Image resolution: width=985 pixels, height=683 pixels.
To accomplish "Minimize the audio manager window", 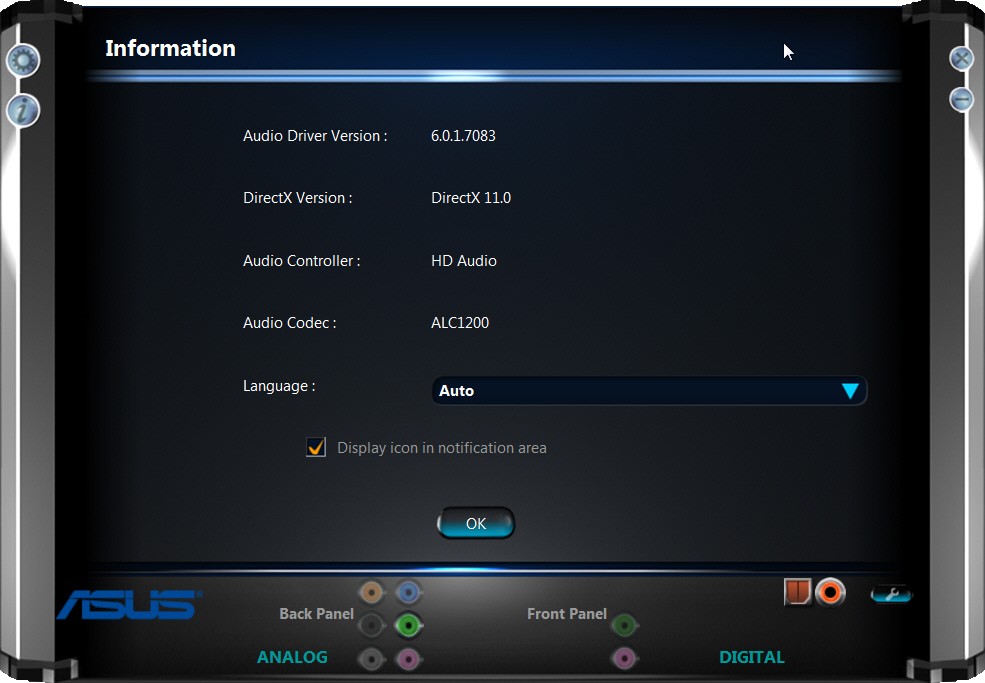I will click(x=961, y=99).
